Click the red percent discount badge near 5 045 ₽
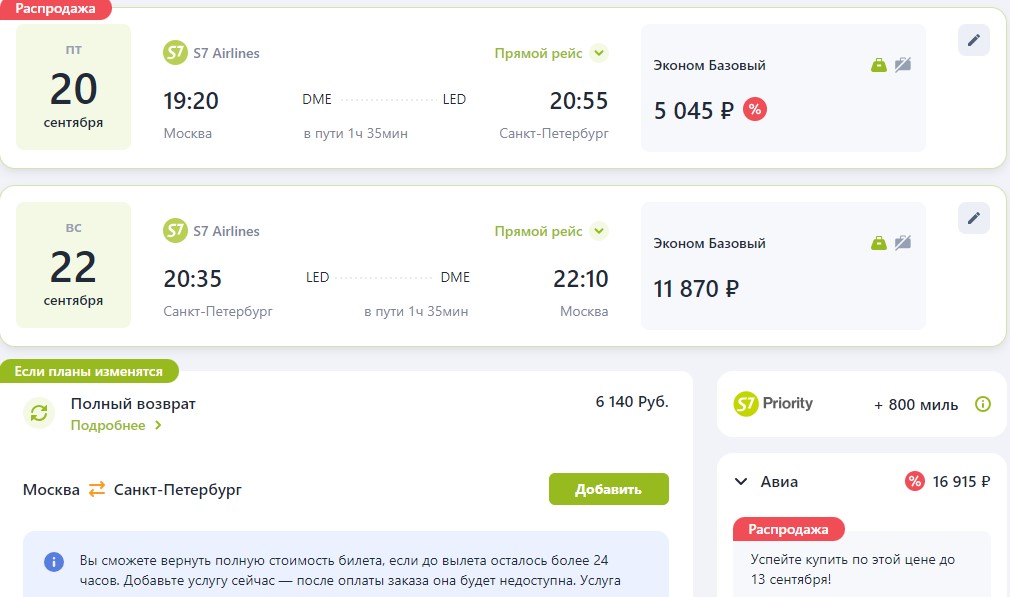This screenshot has height=597, width=1010. pos(755,109)
